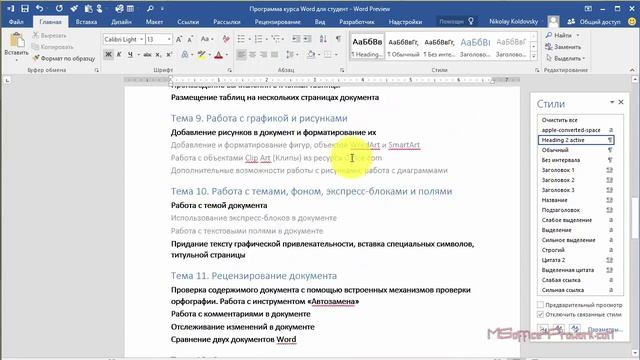640x360 pixels.
Task: Collapse the ribbon with the caret icon
Action: [x=632, y=70]
